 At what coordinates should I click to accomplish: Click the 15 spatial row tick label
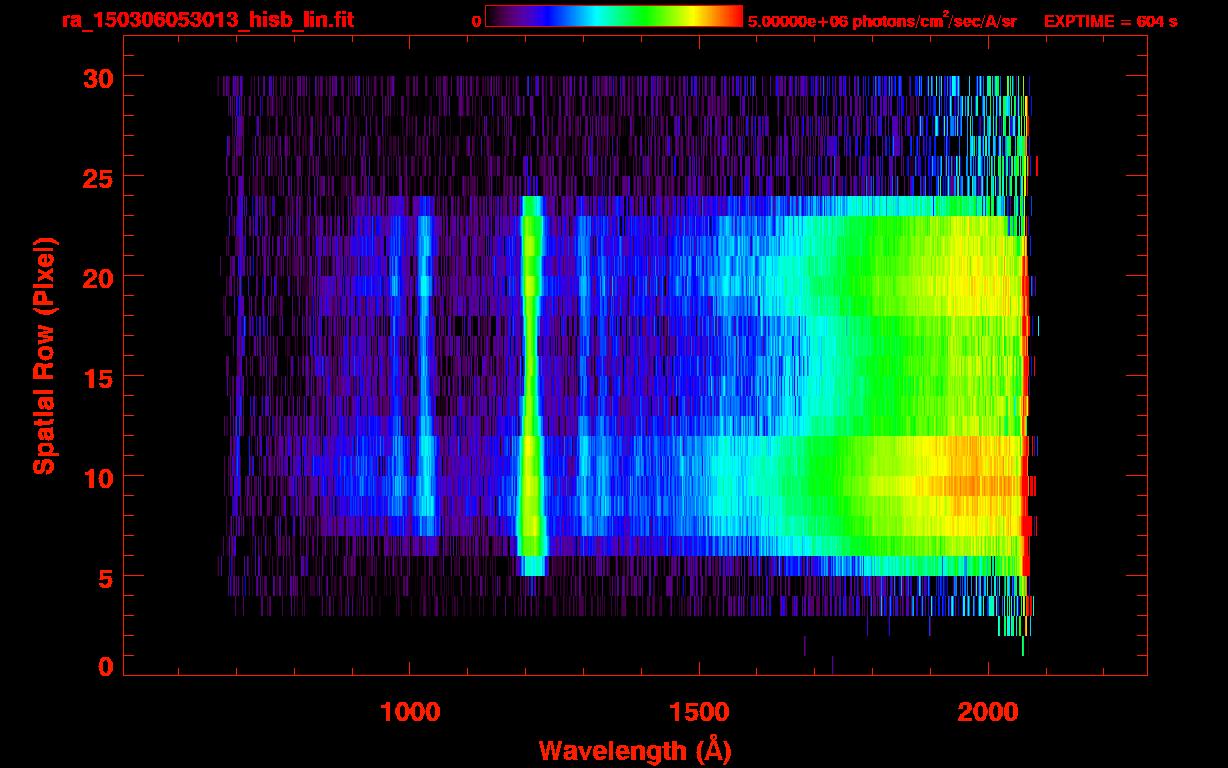(x=97, y=377)
